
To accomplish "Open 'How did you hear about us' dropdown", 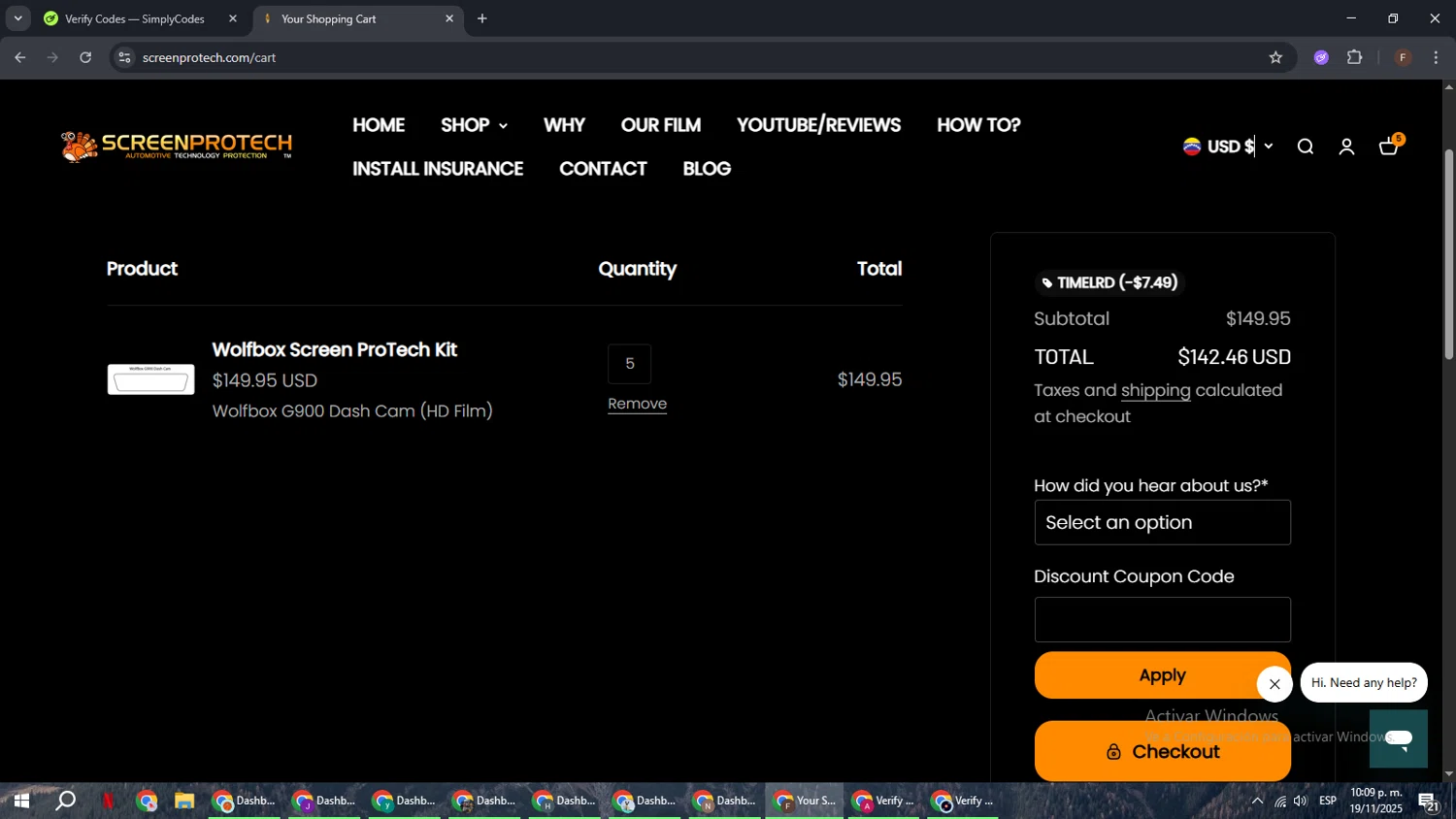I will 1162,522.
